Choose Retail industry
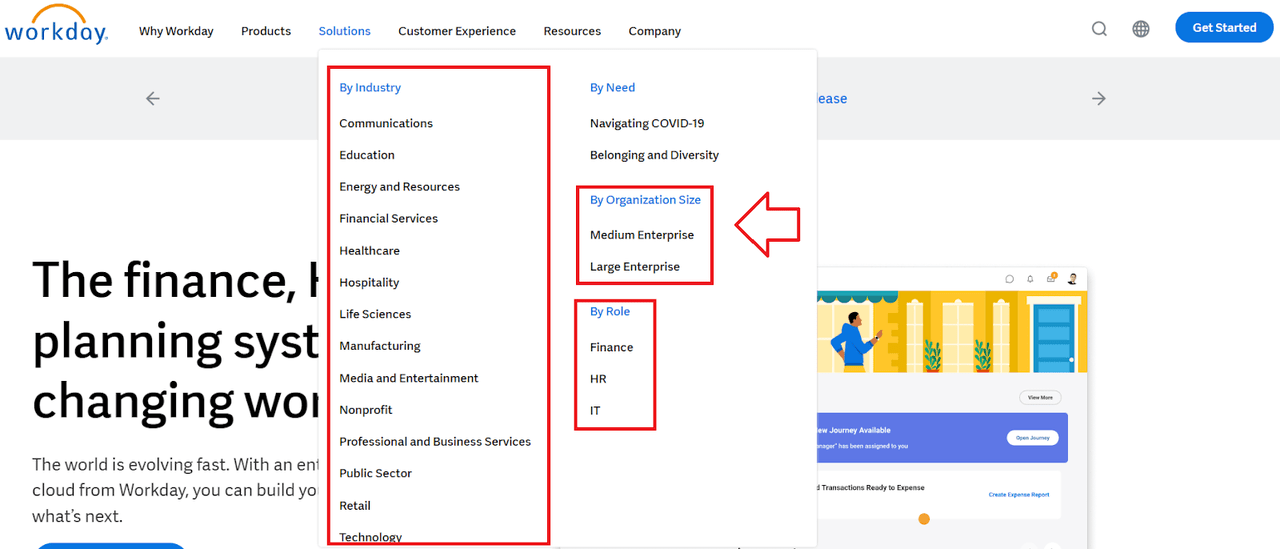This screenshot has width=1280, height=549. (355, 506)
